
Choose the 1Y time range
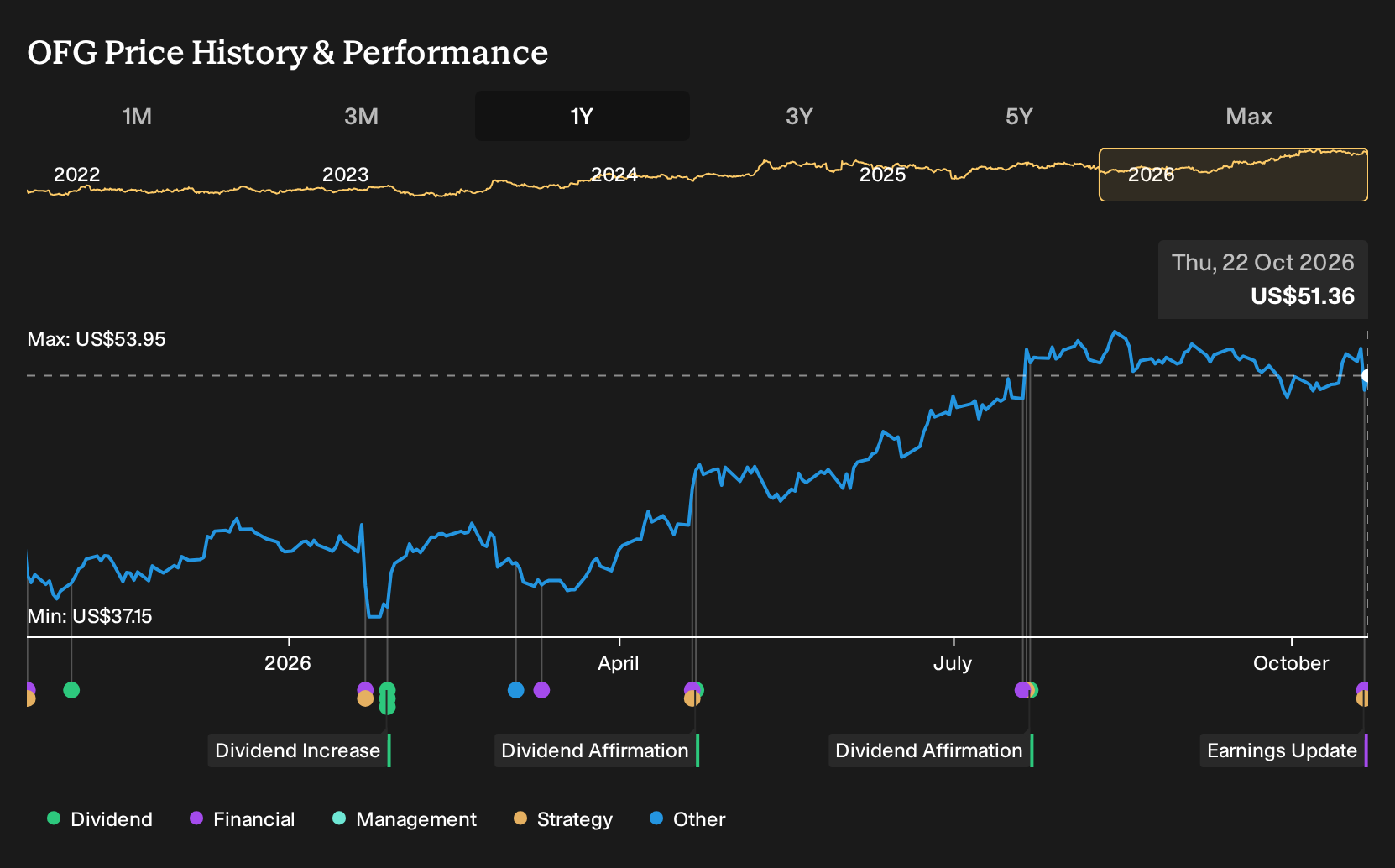tap(582, 116)
